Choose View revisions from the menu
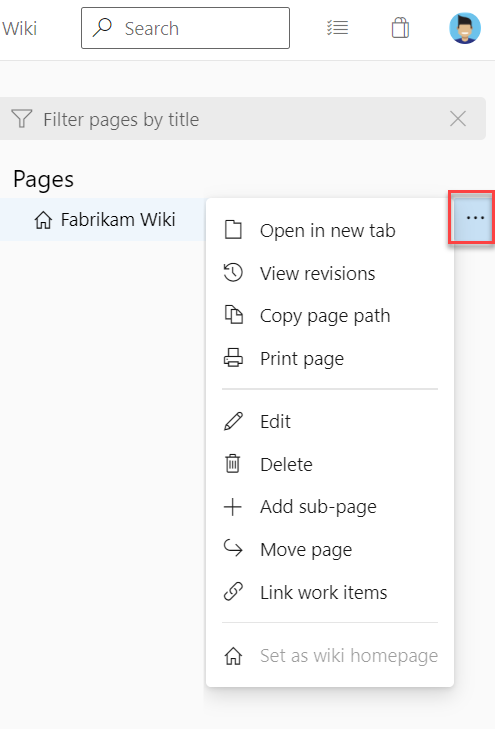This screenshot has width=495, height=729. coord(330,273)
